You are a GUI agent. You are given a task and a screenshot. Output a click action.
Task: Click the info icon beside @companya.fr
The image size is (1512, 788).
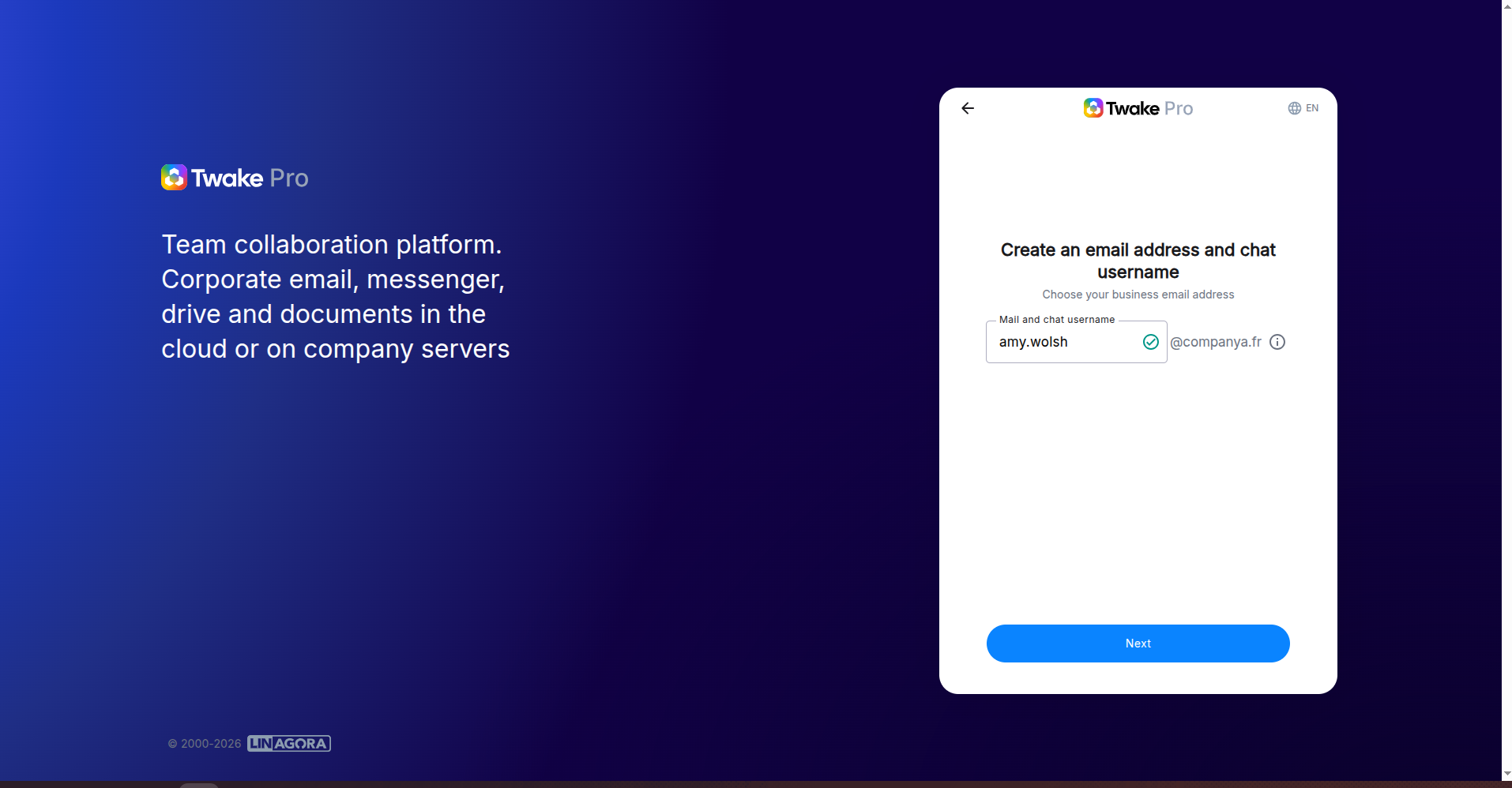[1277, 342]
